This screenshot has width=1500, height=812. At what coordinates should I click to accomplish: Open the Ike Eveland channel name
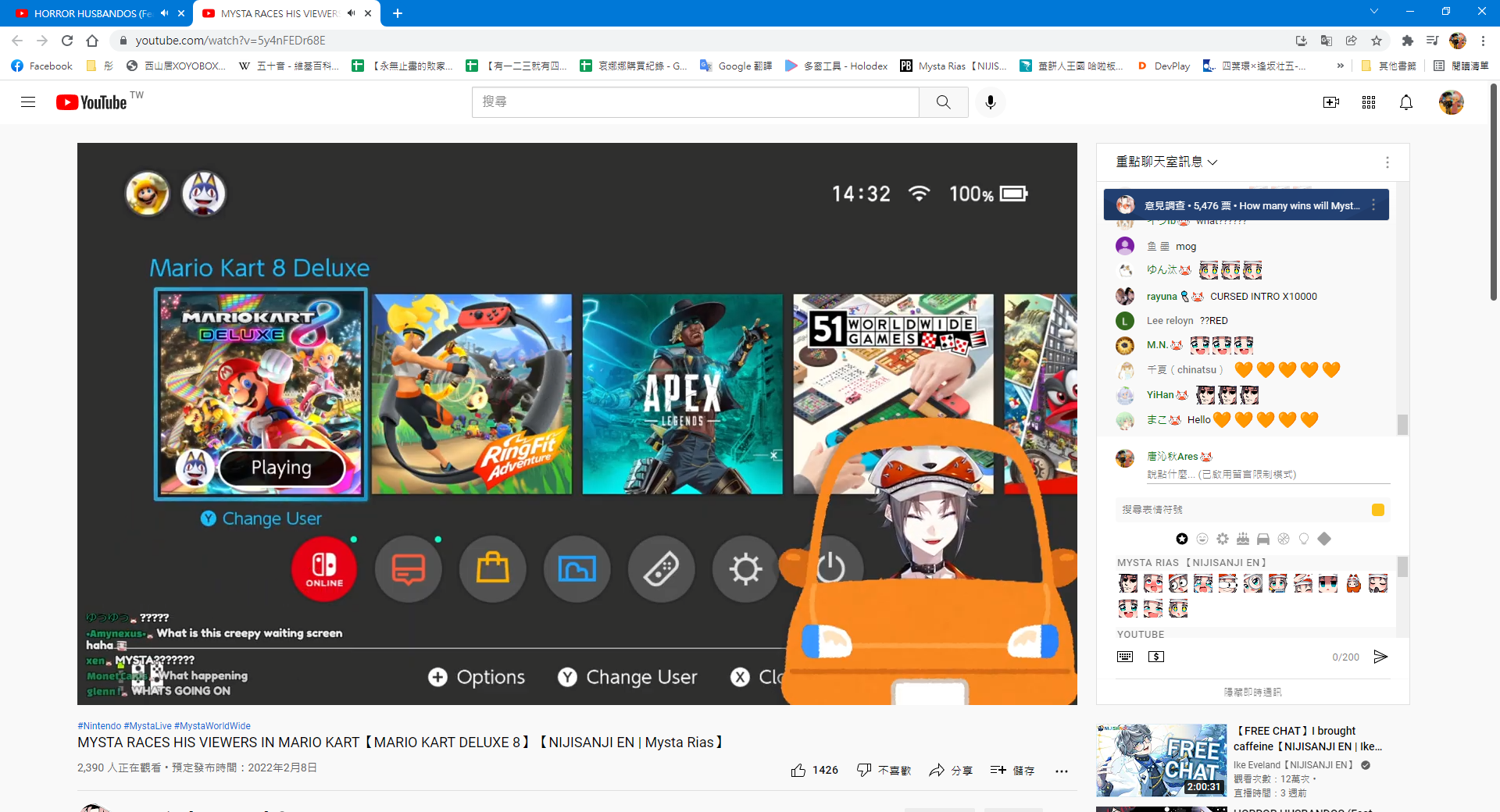tap(1294, 765)
